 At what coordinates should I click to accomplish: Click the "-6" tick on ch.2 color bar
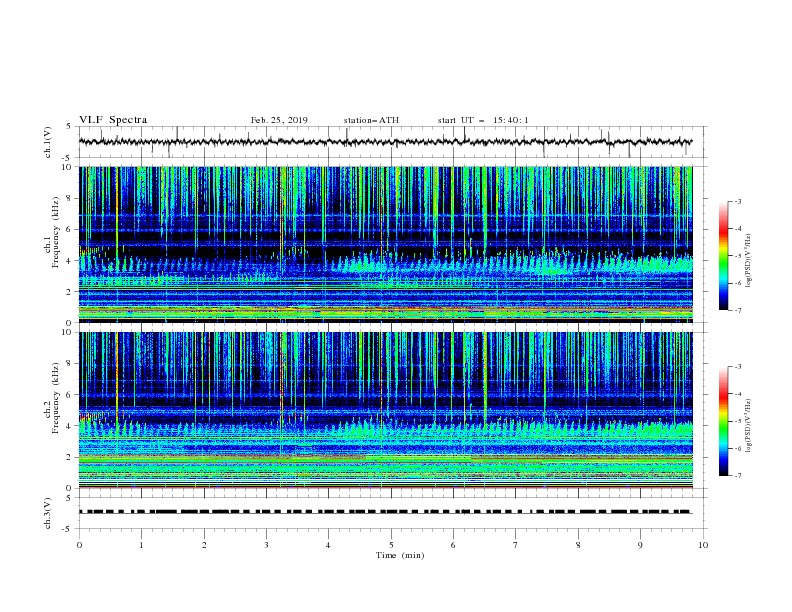pos(737,448)
